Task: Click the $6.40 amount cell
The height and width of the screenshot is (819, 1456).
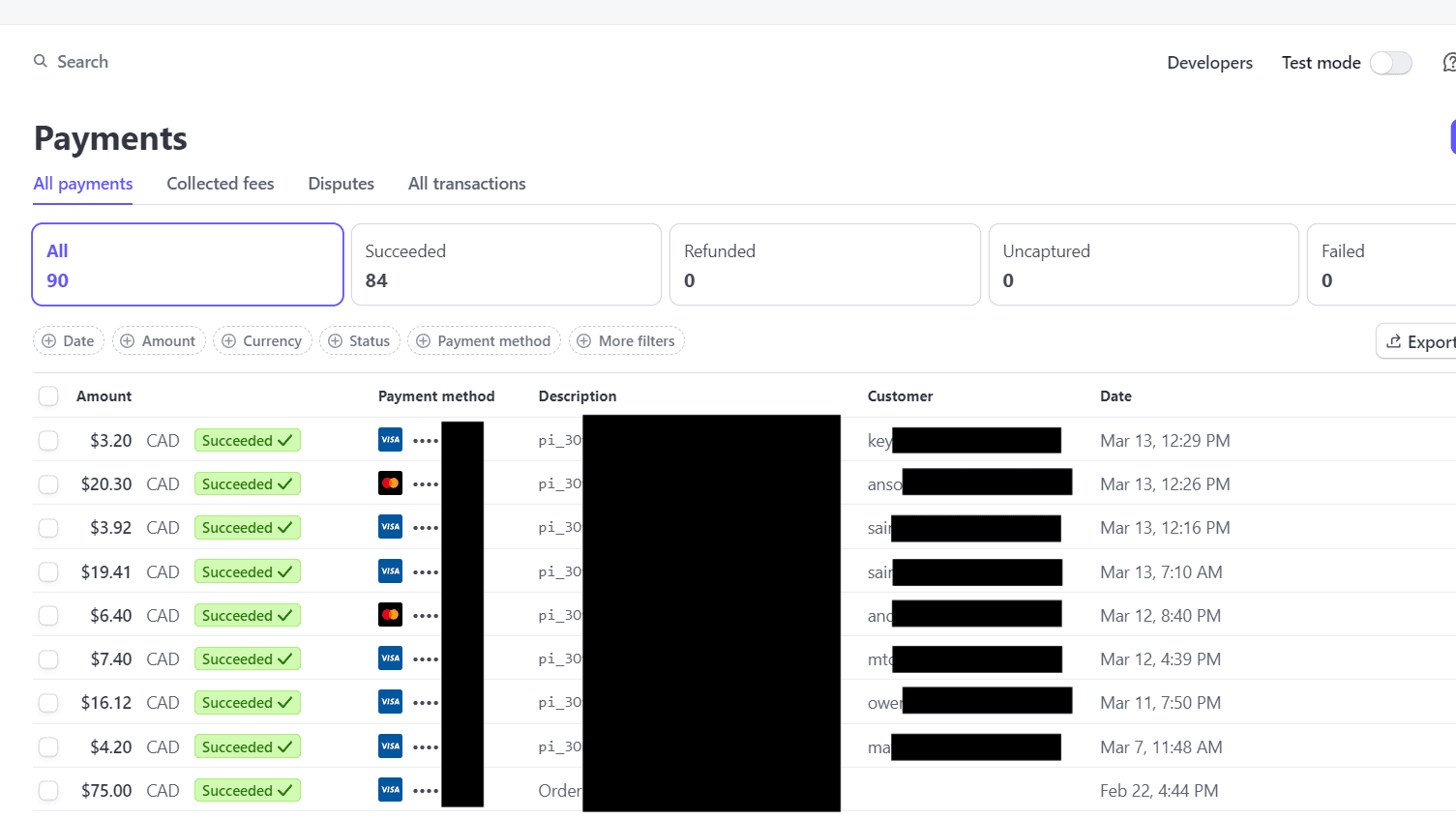Action: tap(110, 616)
